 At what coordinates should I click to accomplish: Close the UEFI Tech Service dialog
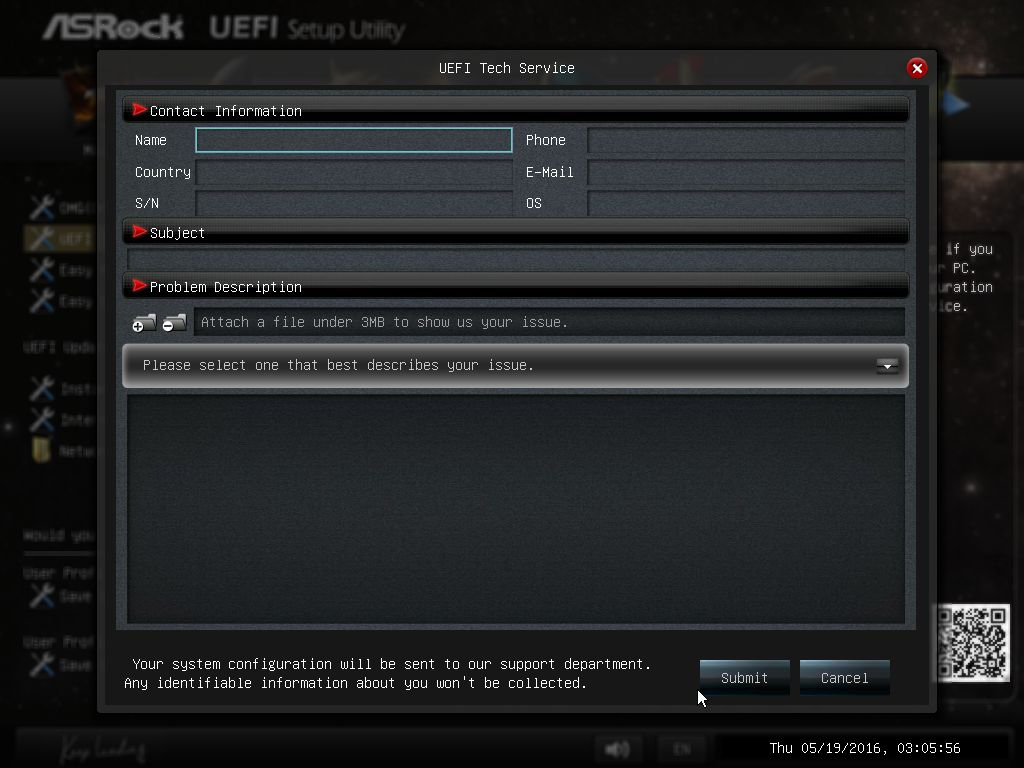pyautogui.click(x=917, y=68)
